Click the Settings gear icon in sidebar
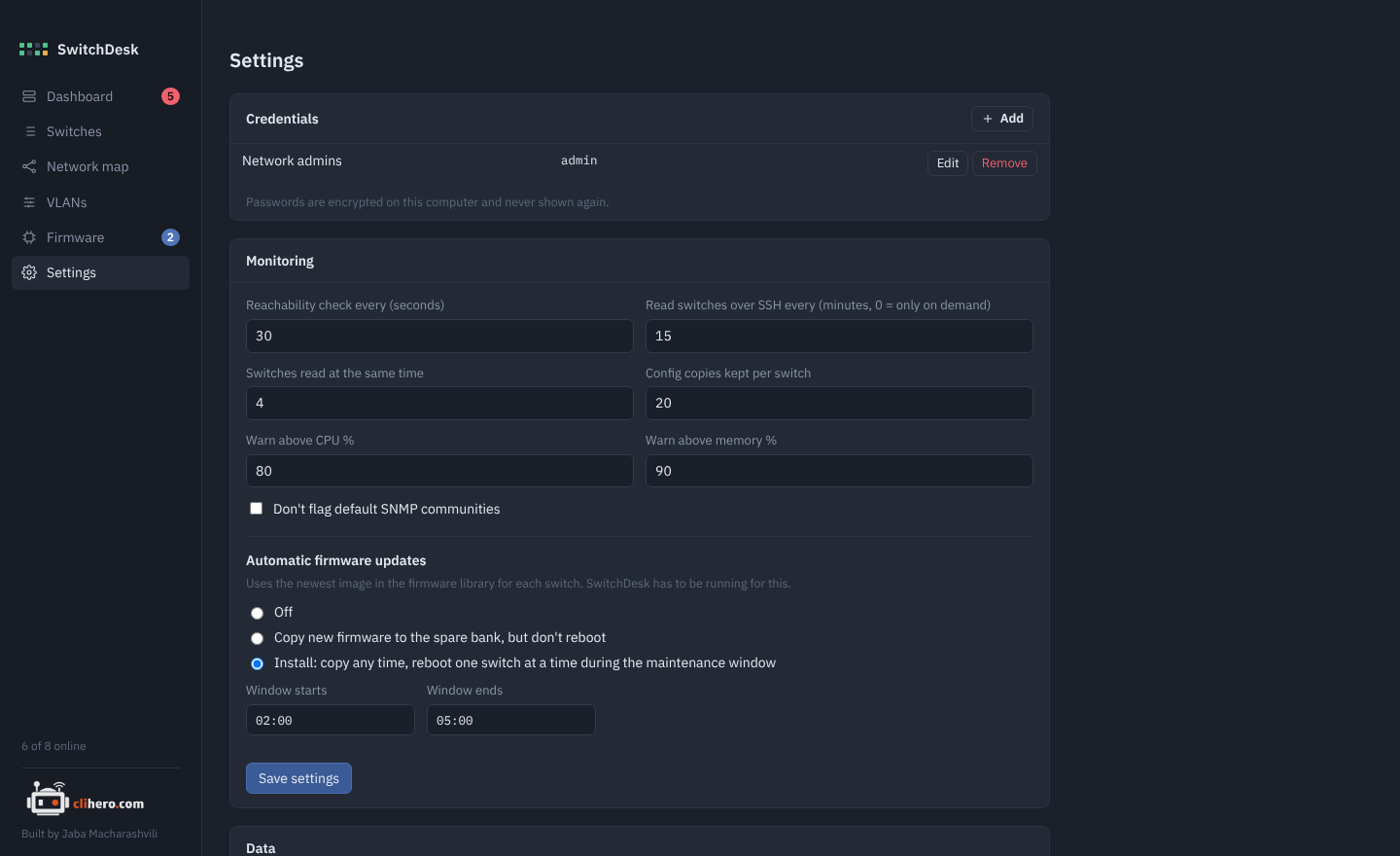This screenshot has width=1400, height=856. (x=29, y=272)
